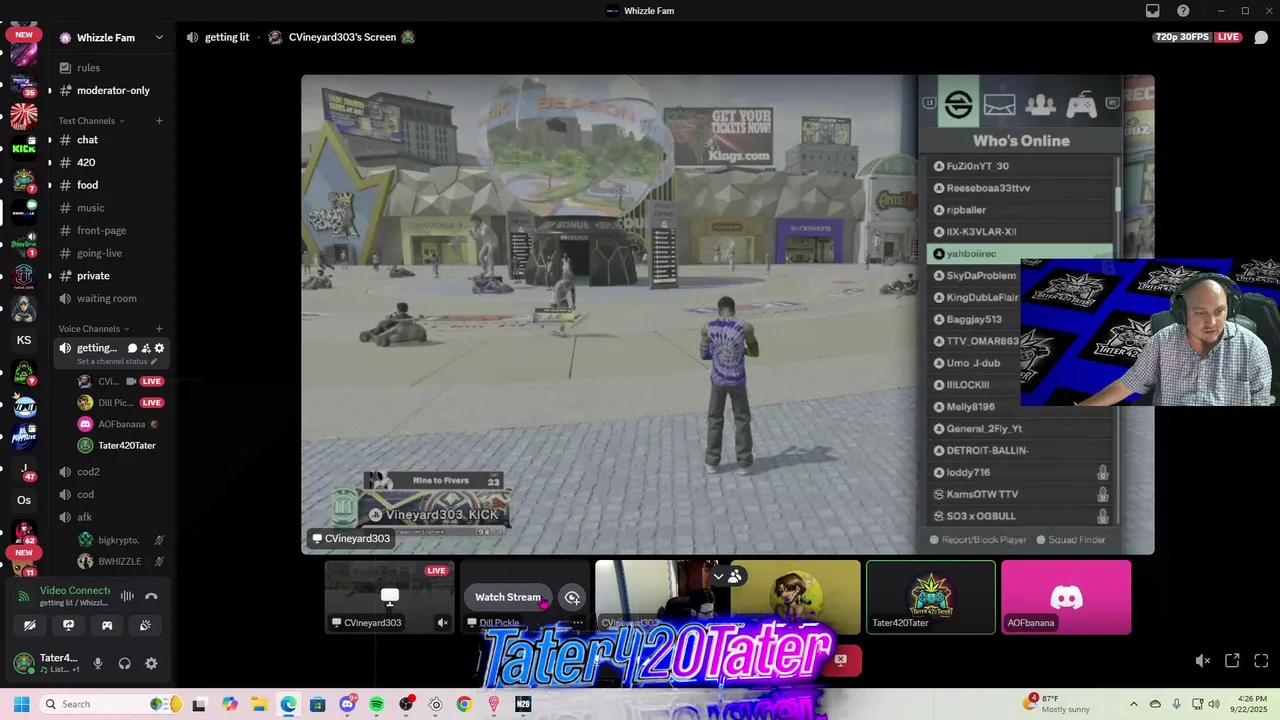Image resolution: width=1280 pixels, height=720 pixels.
Task: Open the KS server in sidebar
Action: click(24, 340)
